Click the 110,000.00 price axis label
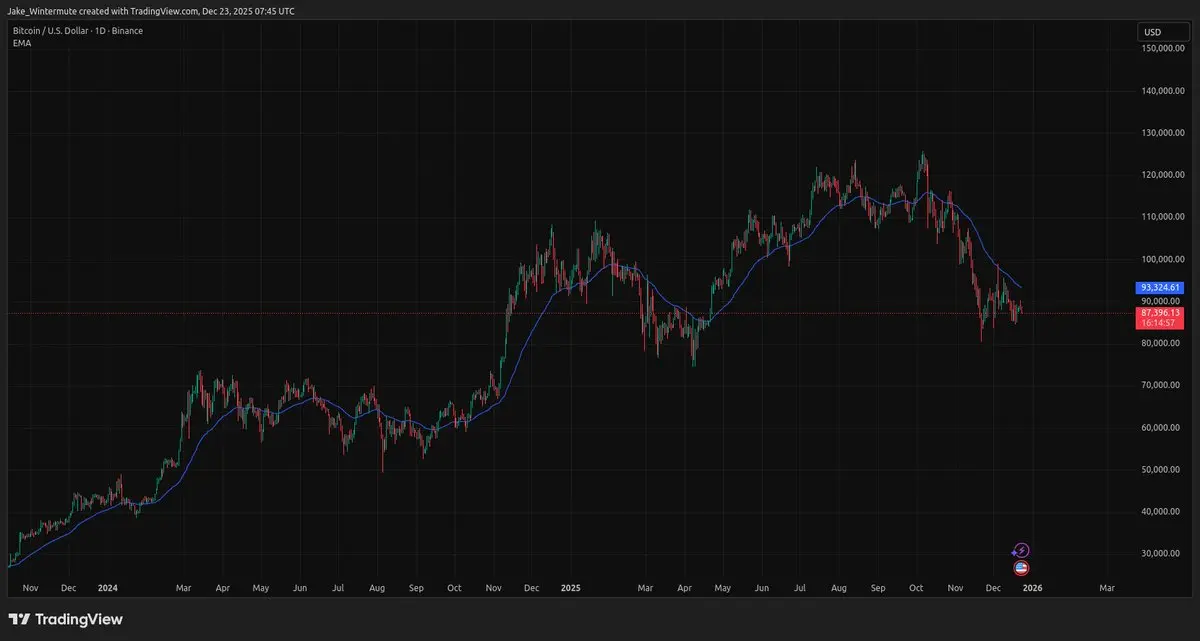The height and width of the screenshot is (641, 1200). [1164, 217]
